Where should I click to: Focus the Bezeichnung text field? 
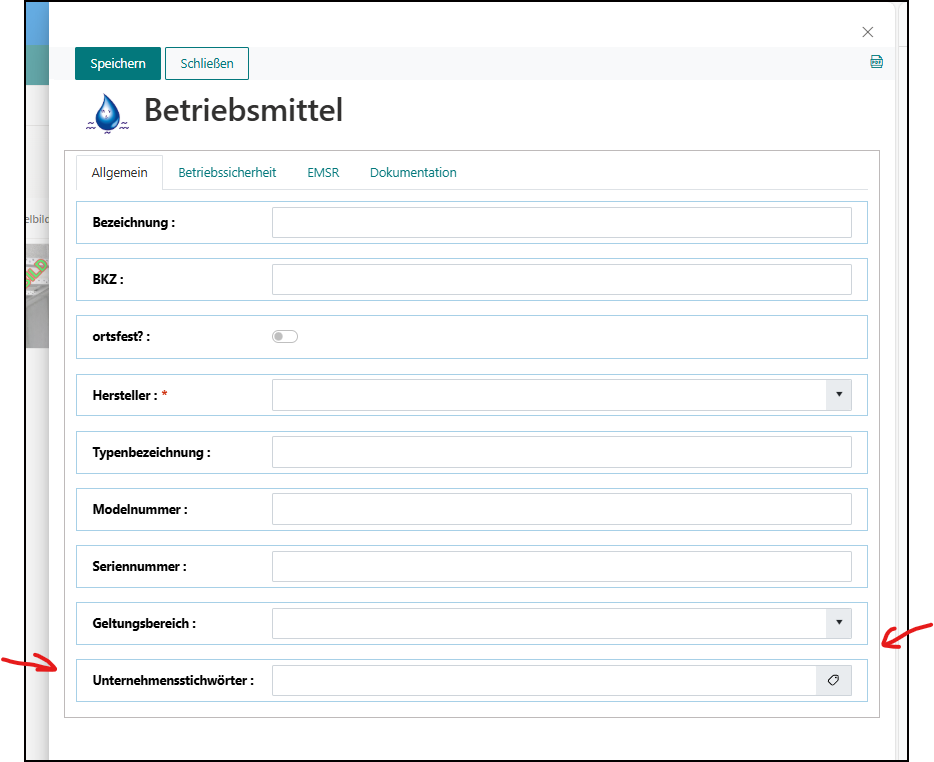(x=561, y=223)
